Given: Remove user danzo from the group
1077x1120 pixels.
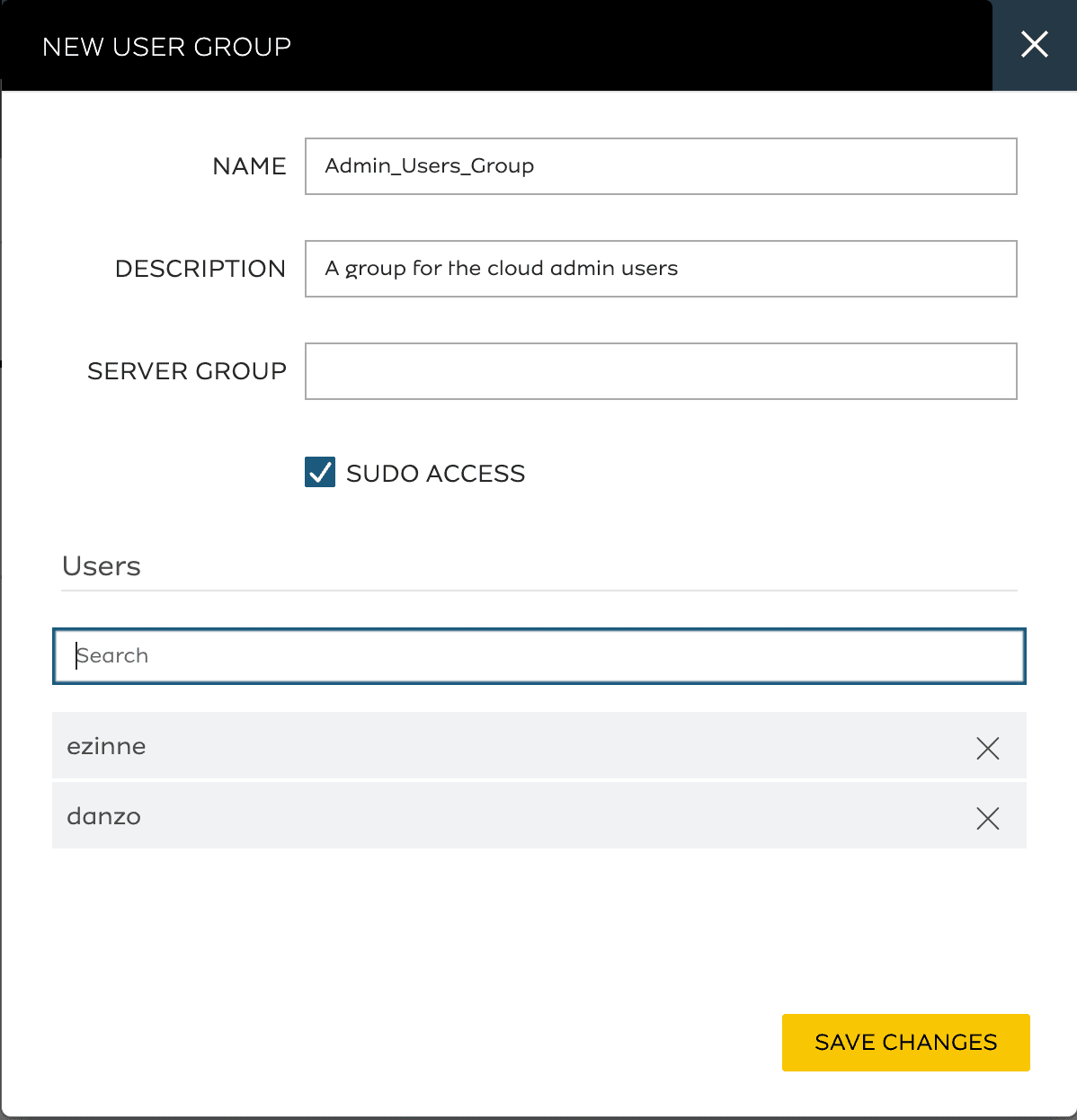Looking at the screenshot, I should [x=987, y=818].
